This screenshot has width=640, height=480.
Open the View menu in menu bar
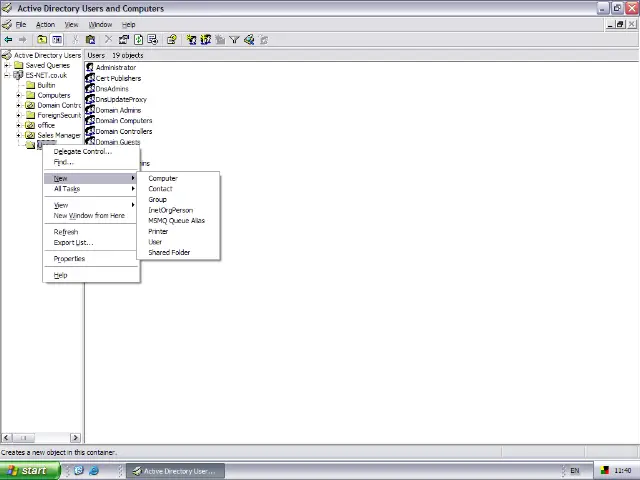tap(71, 24)
